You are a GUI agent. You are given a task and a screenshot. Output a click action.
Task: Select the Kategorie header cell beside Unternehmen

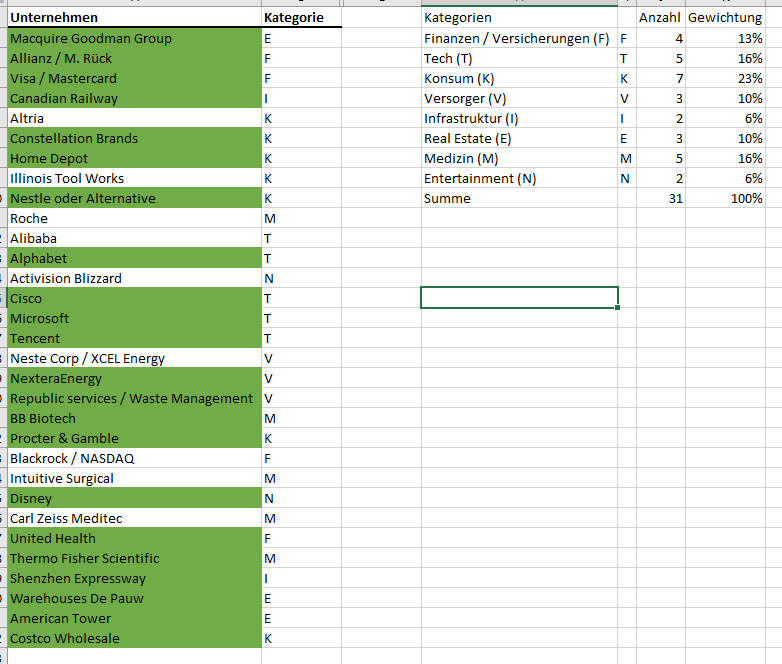click(x=302, y=17)
